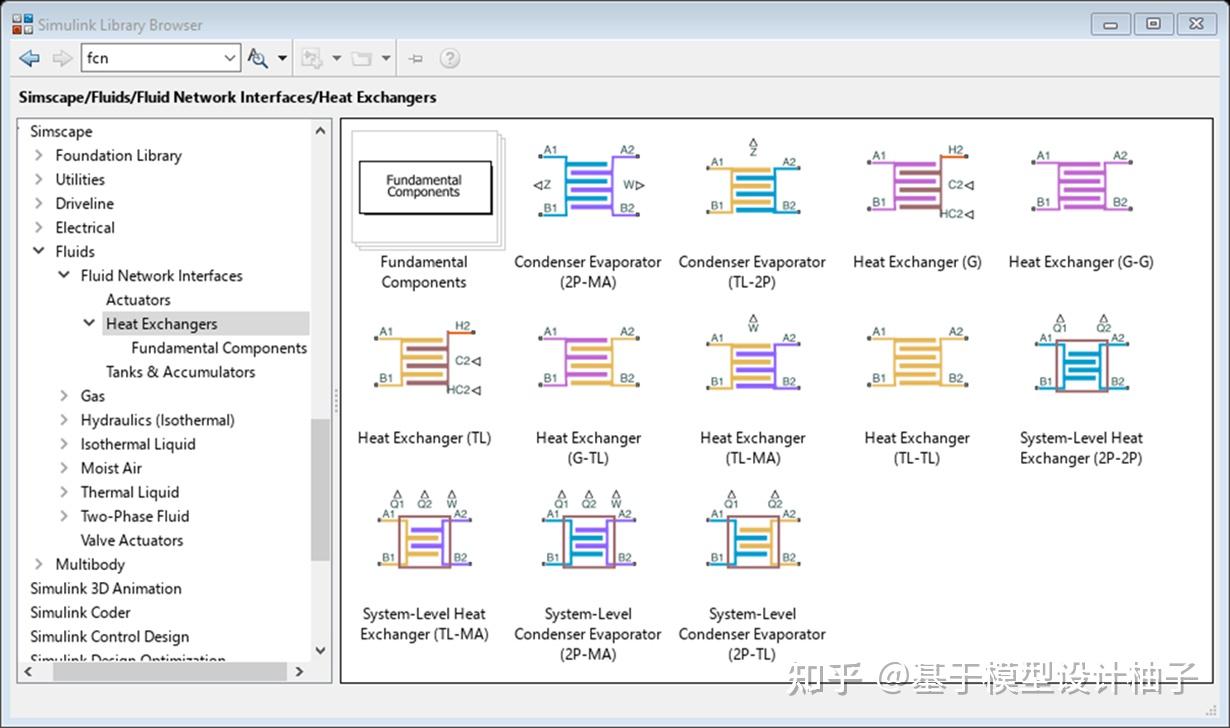Image resolution: width=1230 pixels, height=728 pixels.
Task: Pin the Library Browser using the pin icon
Action: [x=415, y=57]
